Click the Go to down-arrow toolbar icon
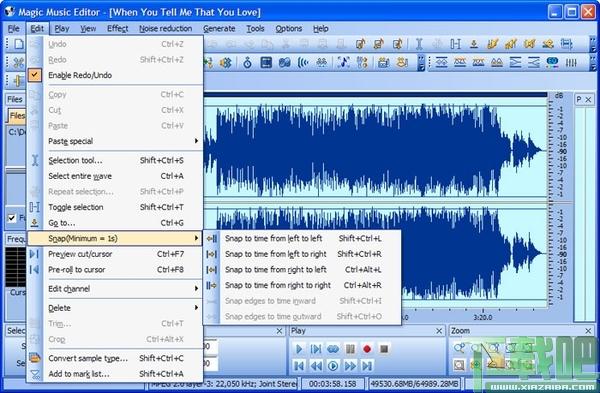The height and width of the screenshot is (393, 600). pyautogui.click(x=474, y=44)
